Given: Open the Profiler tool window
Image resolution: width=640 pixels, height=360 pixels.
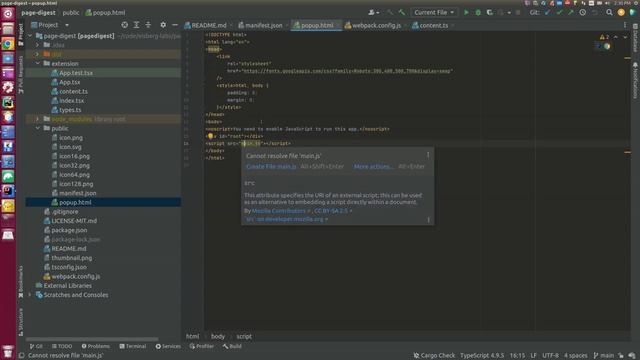Looking at the screenshot, I should tap(202, 346).
